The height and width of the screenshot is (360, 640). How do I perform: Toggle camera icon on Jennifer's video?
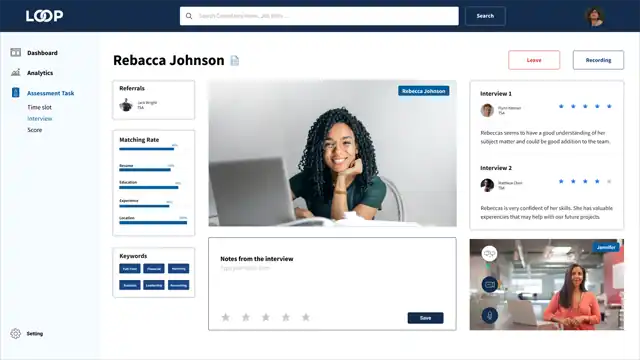pyautogui.click(x=489, y=284)
